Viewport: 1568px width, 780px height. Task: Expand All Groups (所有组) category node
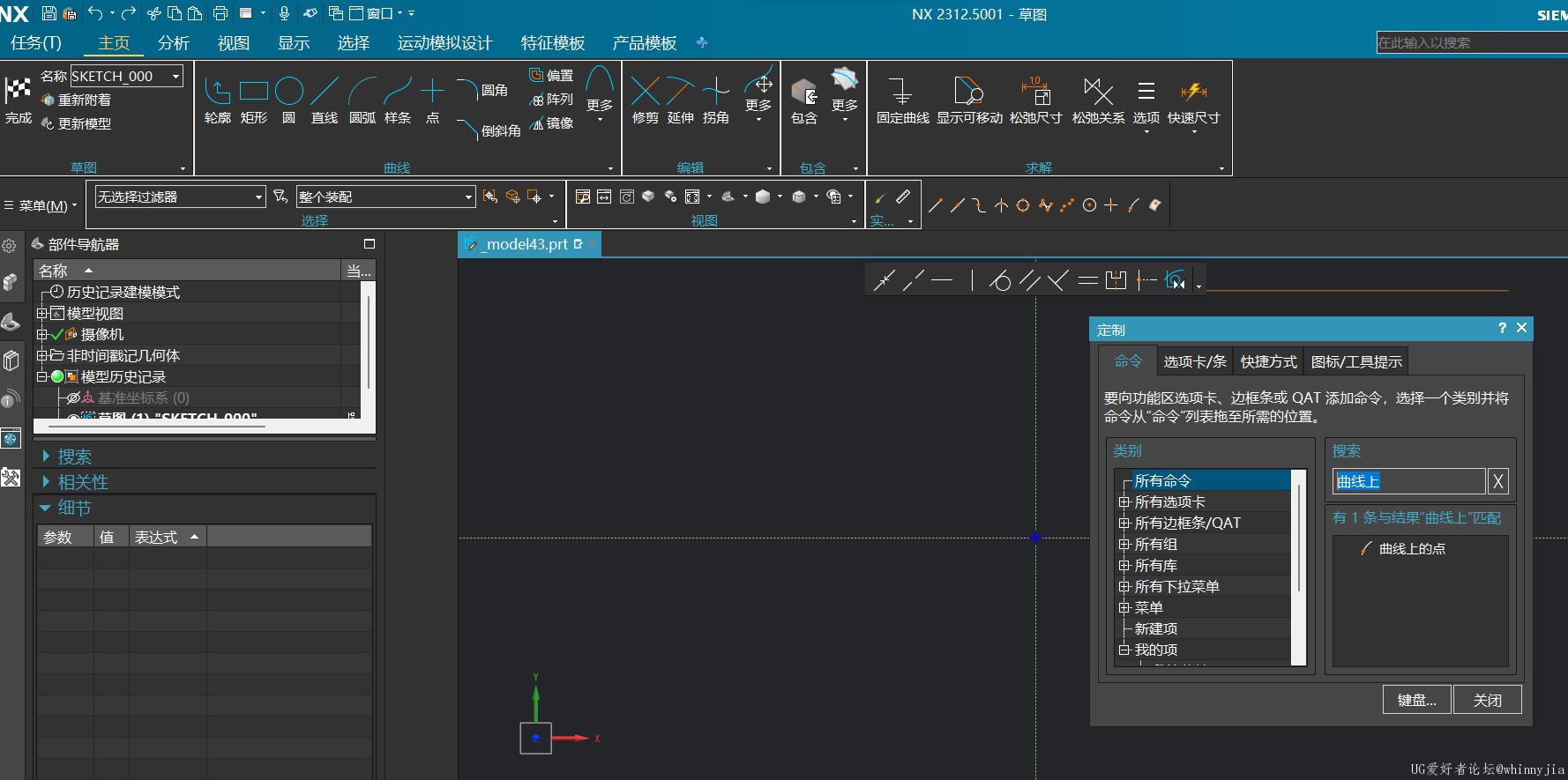click(x=1124, y=545)
